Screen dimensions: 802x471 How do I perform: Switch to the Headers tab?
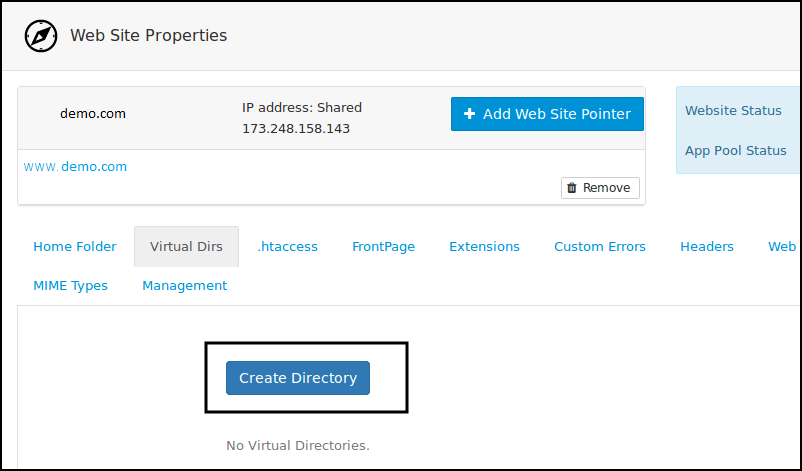point(707,247)
